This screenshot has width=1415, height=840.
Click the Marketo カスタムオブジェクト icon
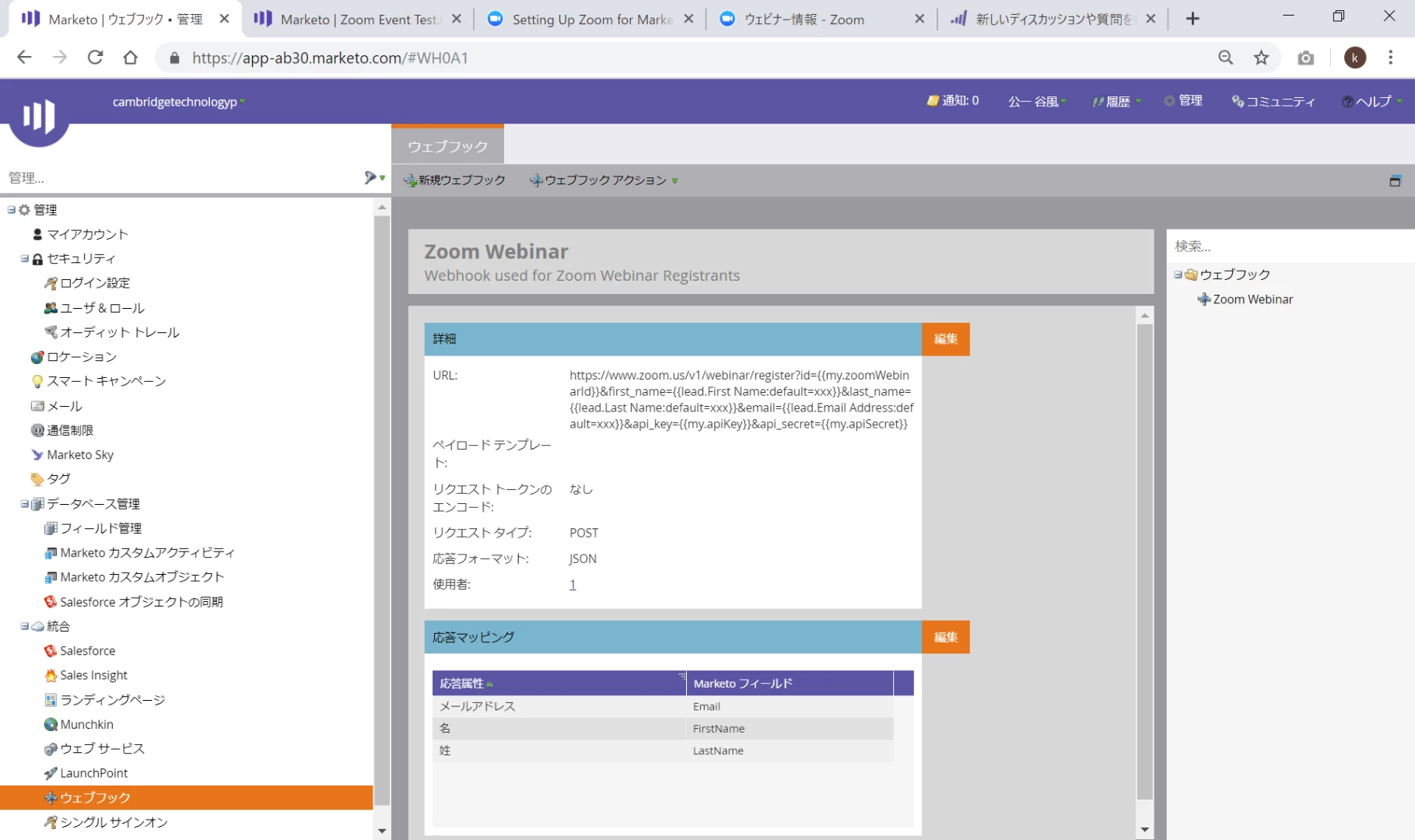coord(51,577)
